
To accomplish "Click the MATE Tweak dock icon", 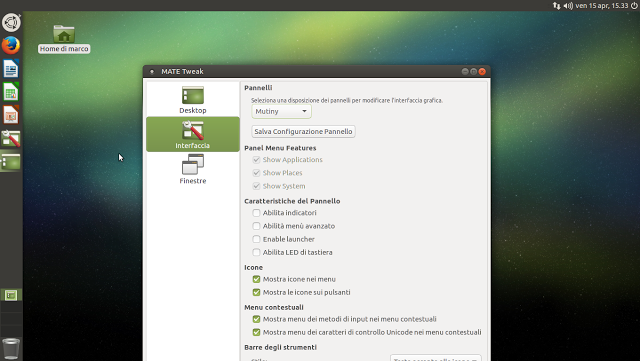I will coord(11,138).
